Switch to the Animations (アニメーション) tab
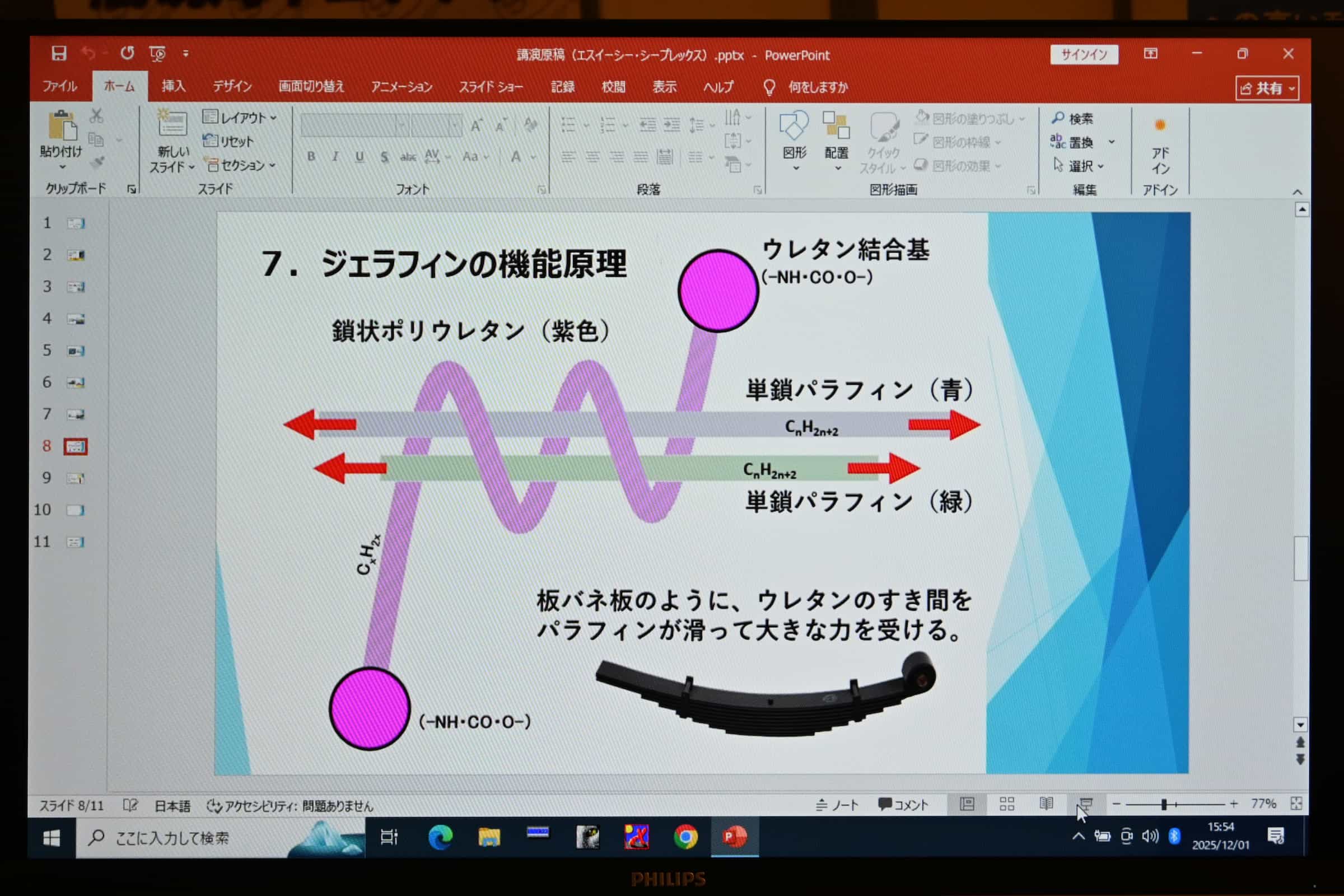The width and height of the screenshot is (1344, 896). (x=401, y=87)
